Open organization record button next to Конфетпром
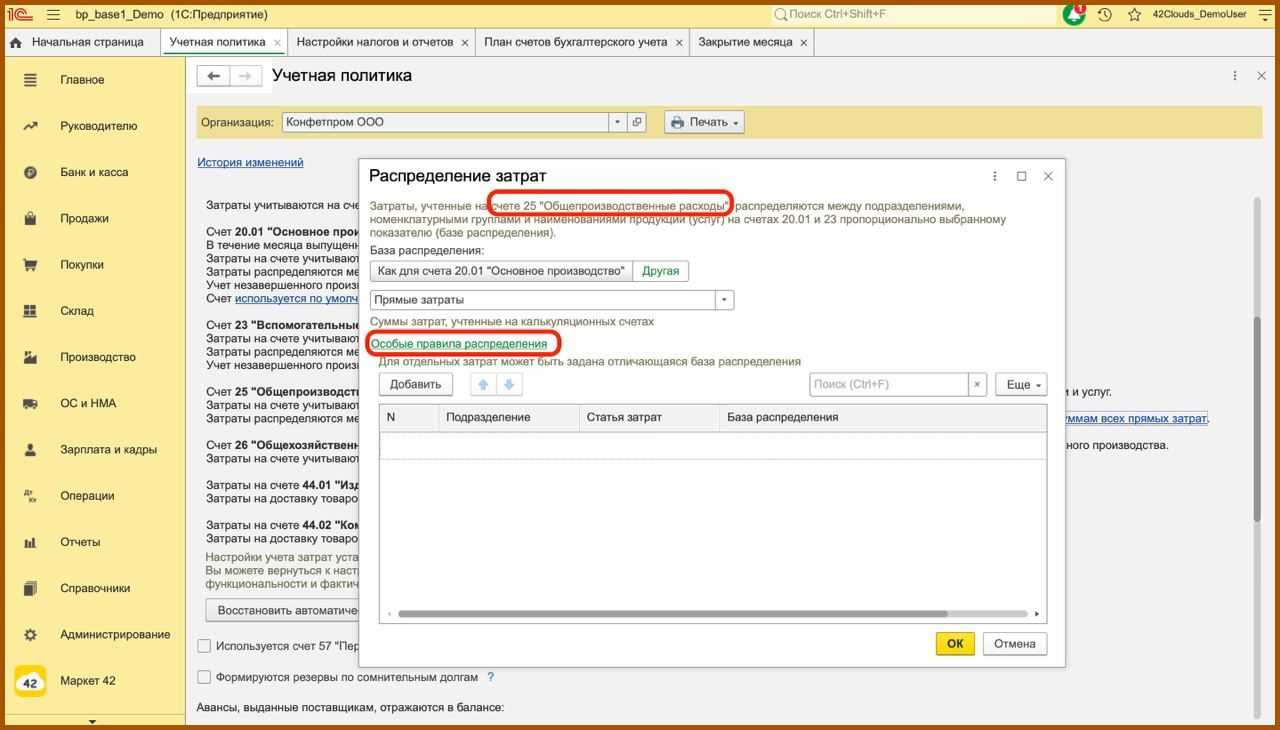The image size is (1280, 730). pos(636,122)
